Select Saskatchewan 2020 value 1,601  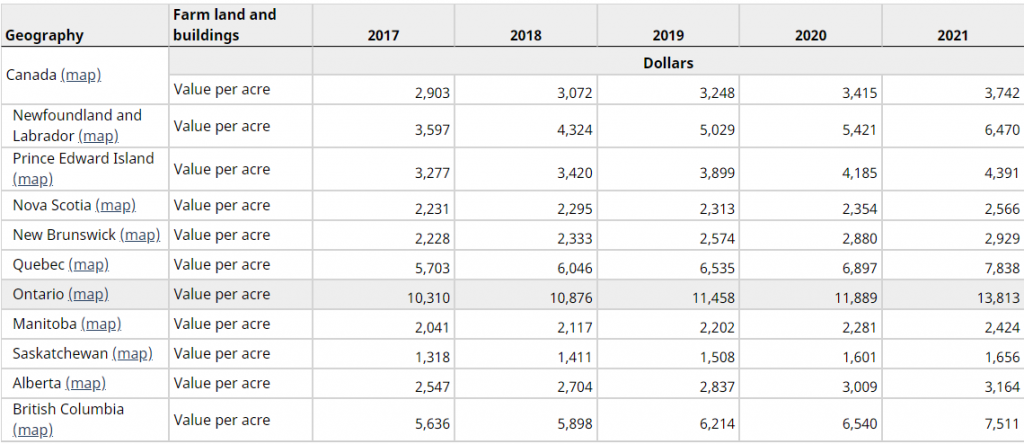click(859, 357)
